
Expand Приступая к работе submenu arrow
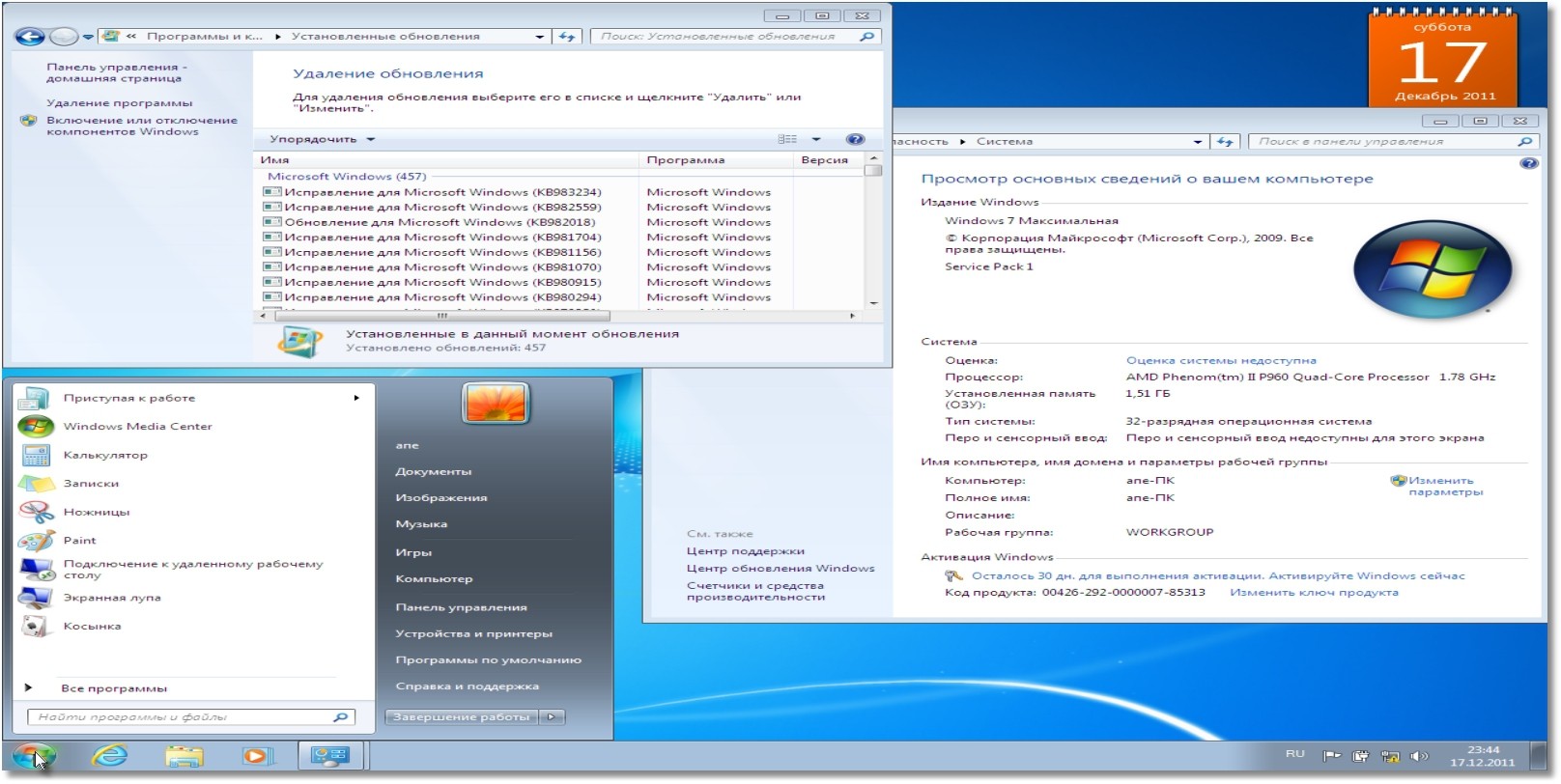(356, 398)
